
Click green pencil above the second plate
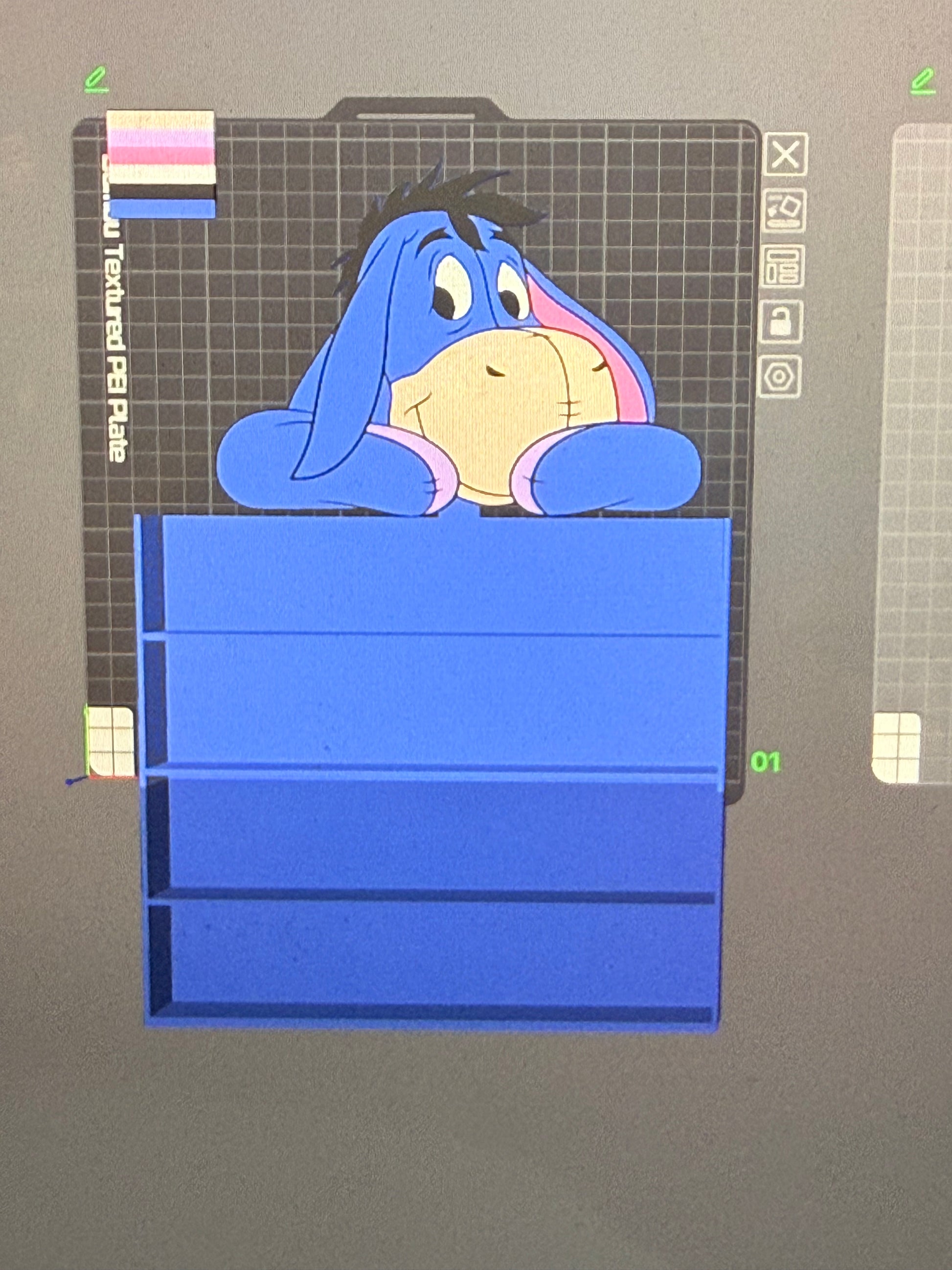[923, 82]
